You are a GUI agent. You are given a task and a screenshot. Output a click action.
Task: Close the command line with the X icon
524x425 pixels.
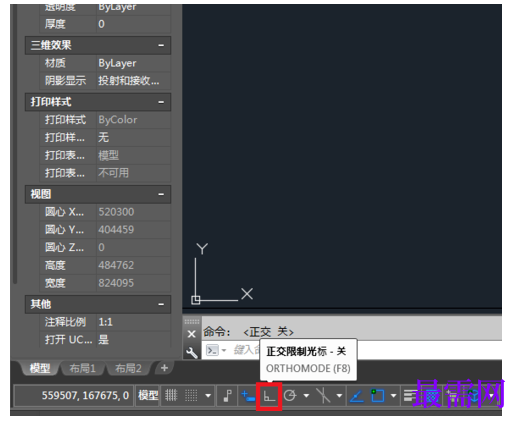point(191,334)
